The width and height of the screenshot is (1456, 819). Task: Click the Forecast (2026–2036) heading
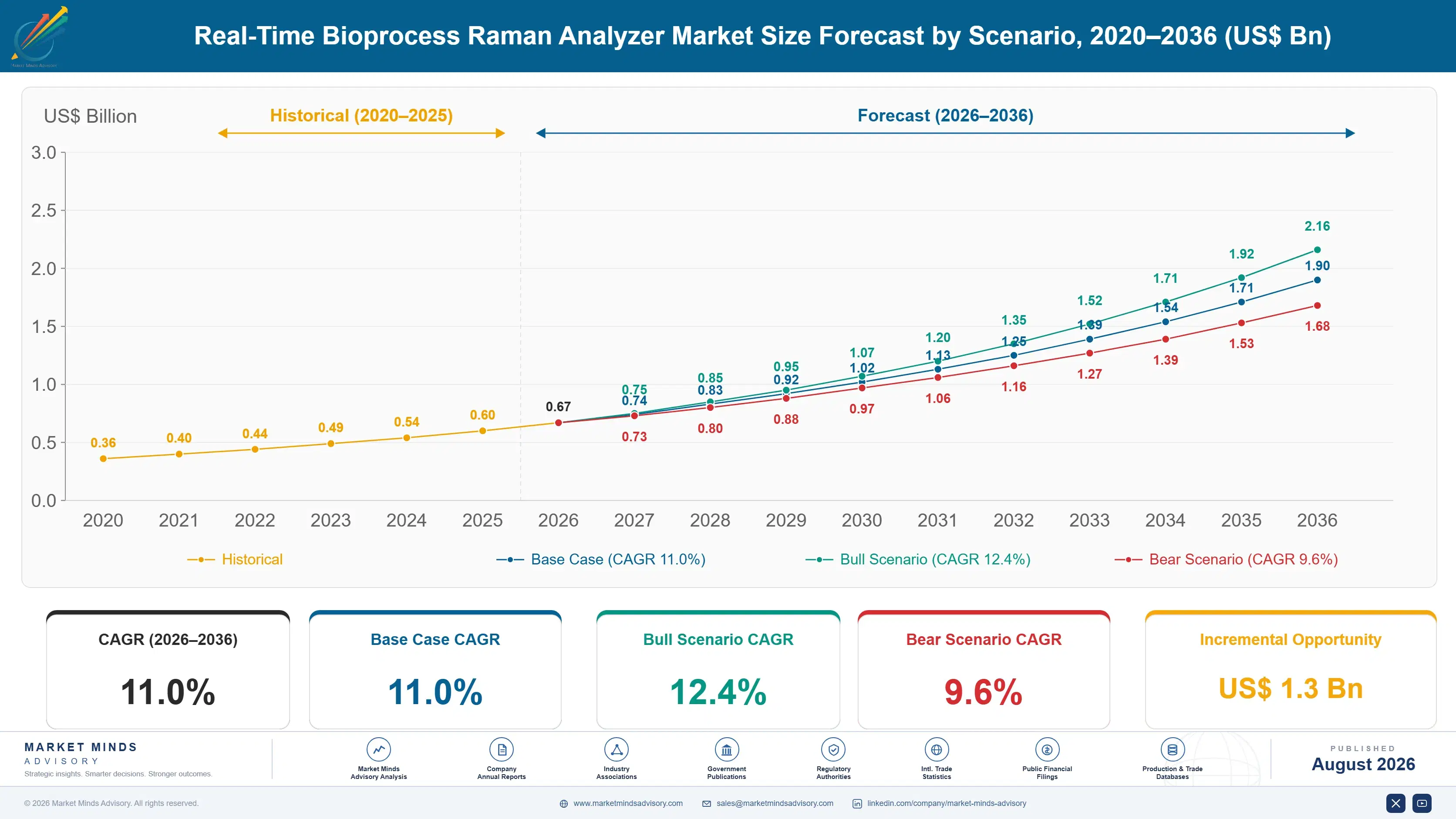pos(946,115)
